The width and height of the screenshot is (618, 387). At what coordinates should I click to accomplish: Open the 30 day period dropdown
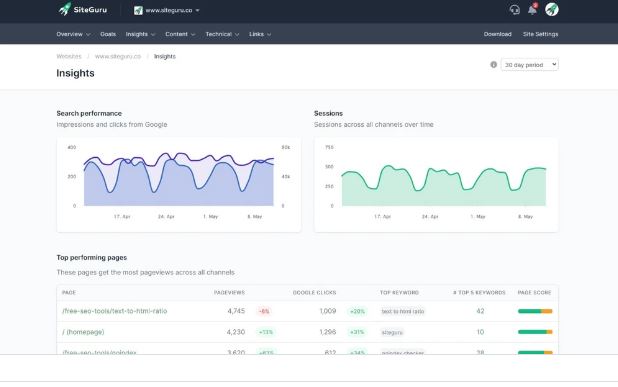[530, 65]
